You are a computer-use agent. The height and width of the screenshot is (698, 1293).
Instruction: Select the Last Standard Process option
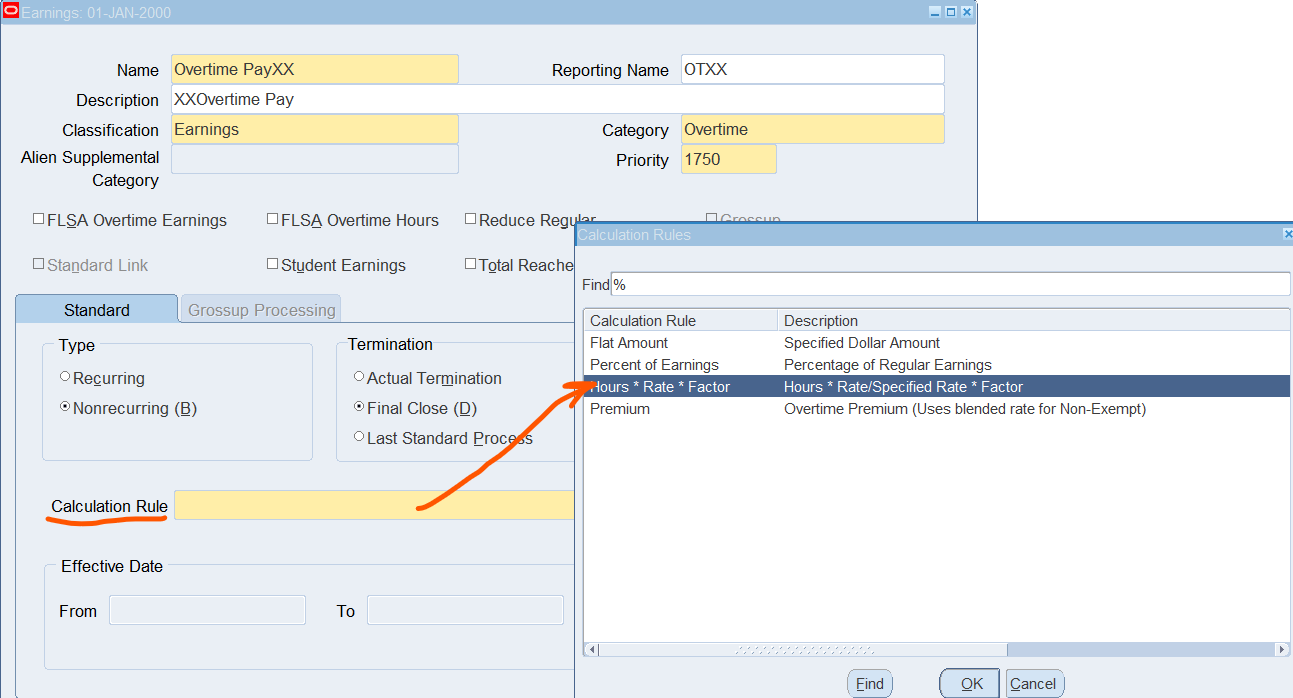pyautogui.click(x=359, y=437)
